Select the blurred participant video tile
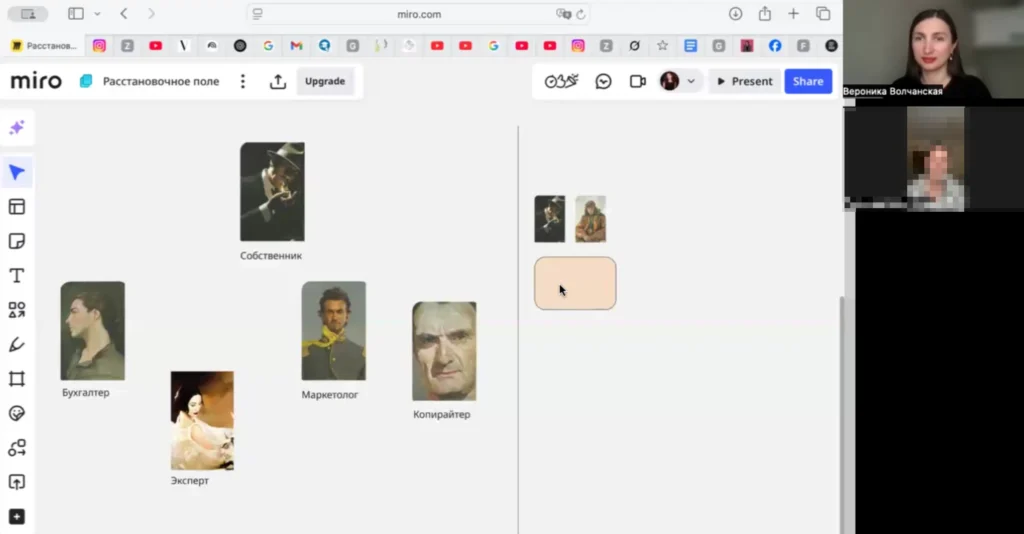The height and width of the screenshot is (534, 1024). (934, 159)
